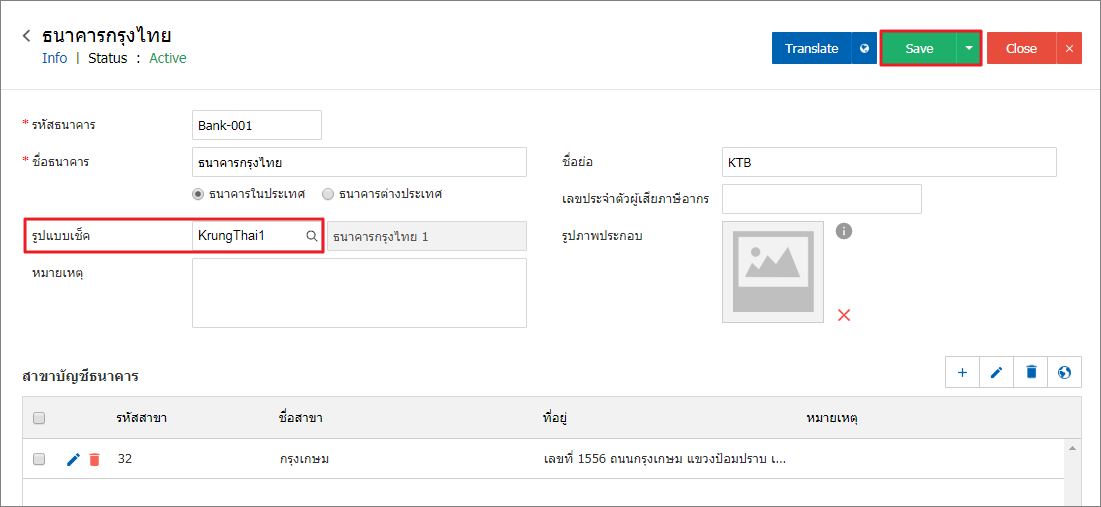Select ธนาคารในประเทศ radio option
1101x507 pixels.
[x=198, y=194]
